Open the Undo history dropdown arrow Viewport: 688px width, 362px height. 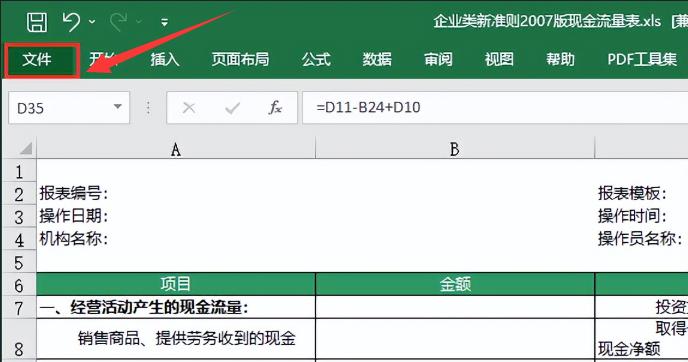[92, 22]
